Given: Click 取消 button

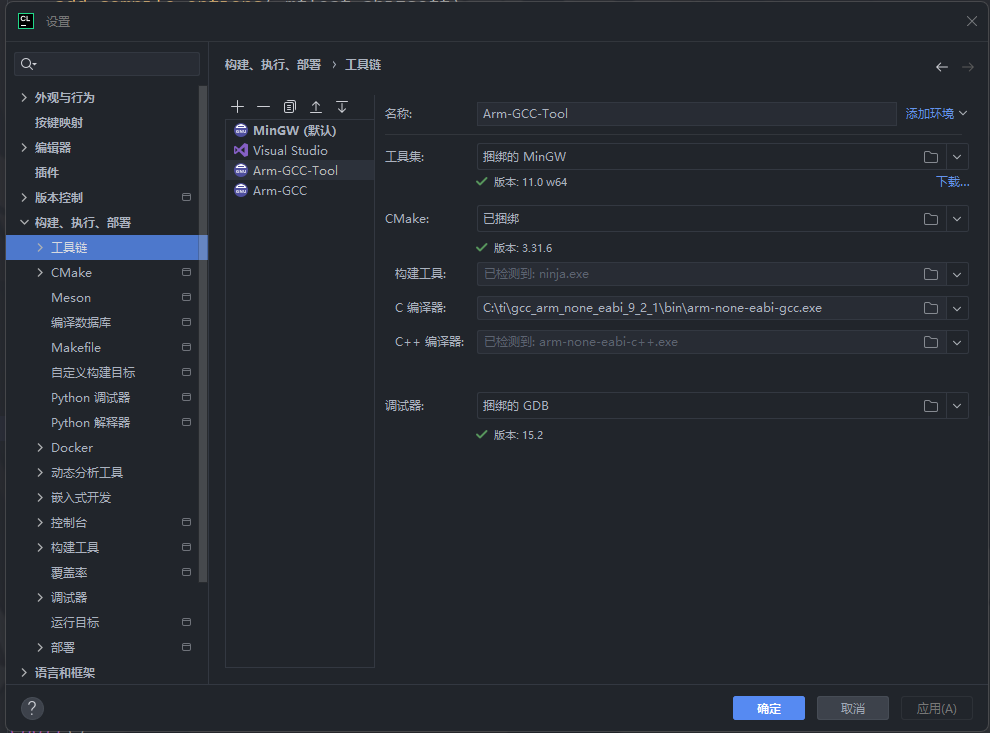Looking at the screenshot, I should coord(852,708).
